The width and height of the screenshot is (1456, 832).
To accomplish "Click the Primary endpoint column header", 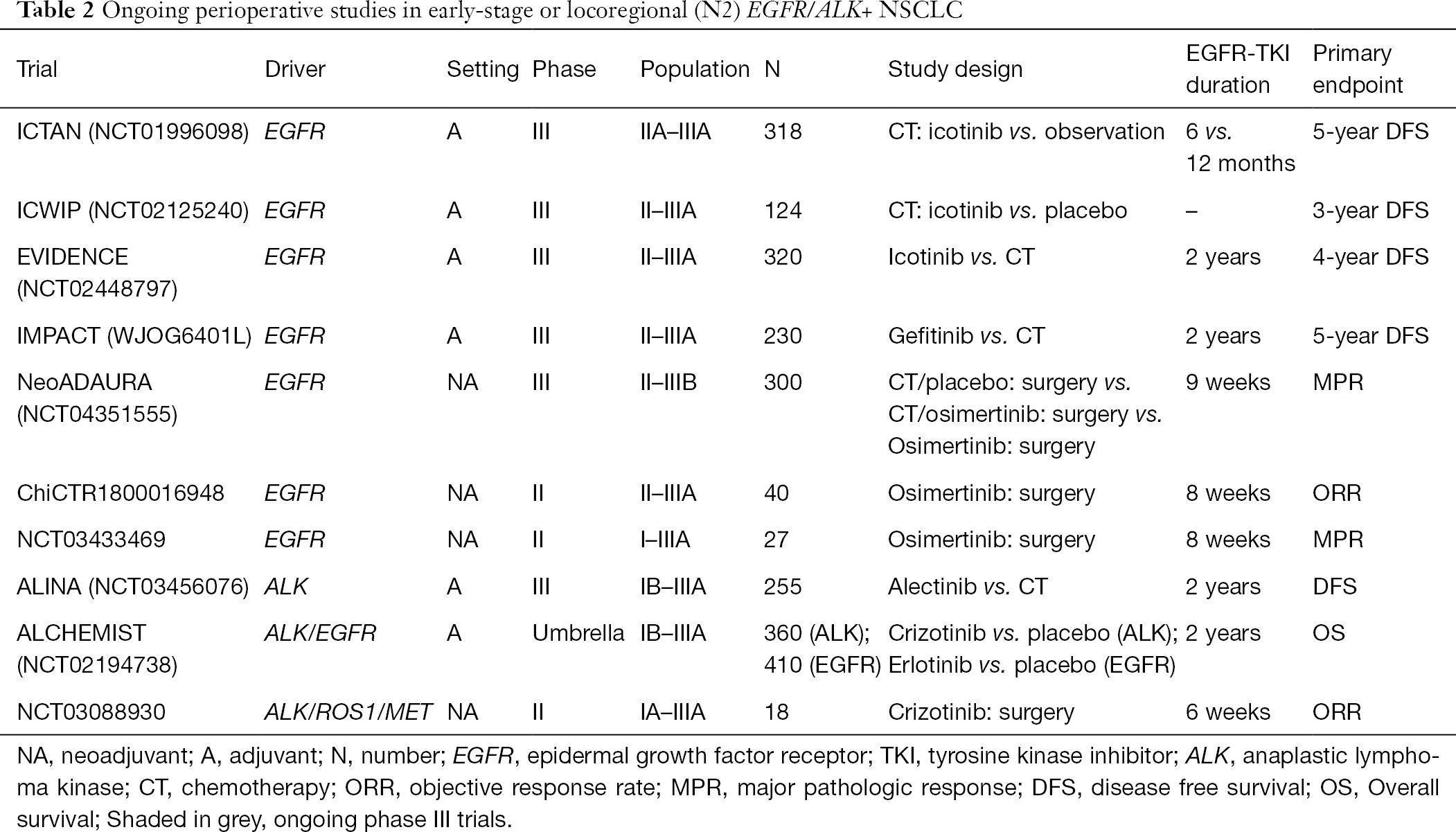I will [1358, 69].
